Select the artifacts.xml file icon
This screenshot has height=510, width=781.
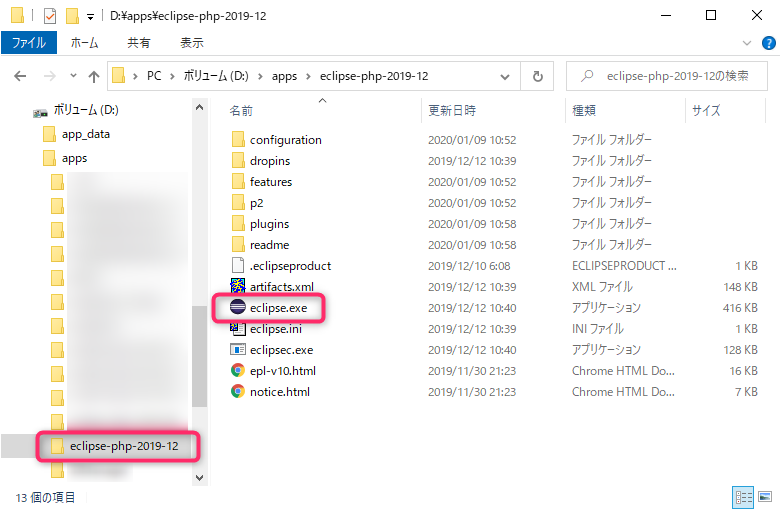coord(238,286)
